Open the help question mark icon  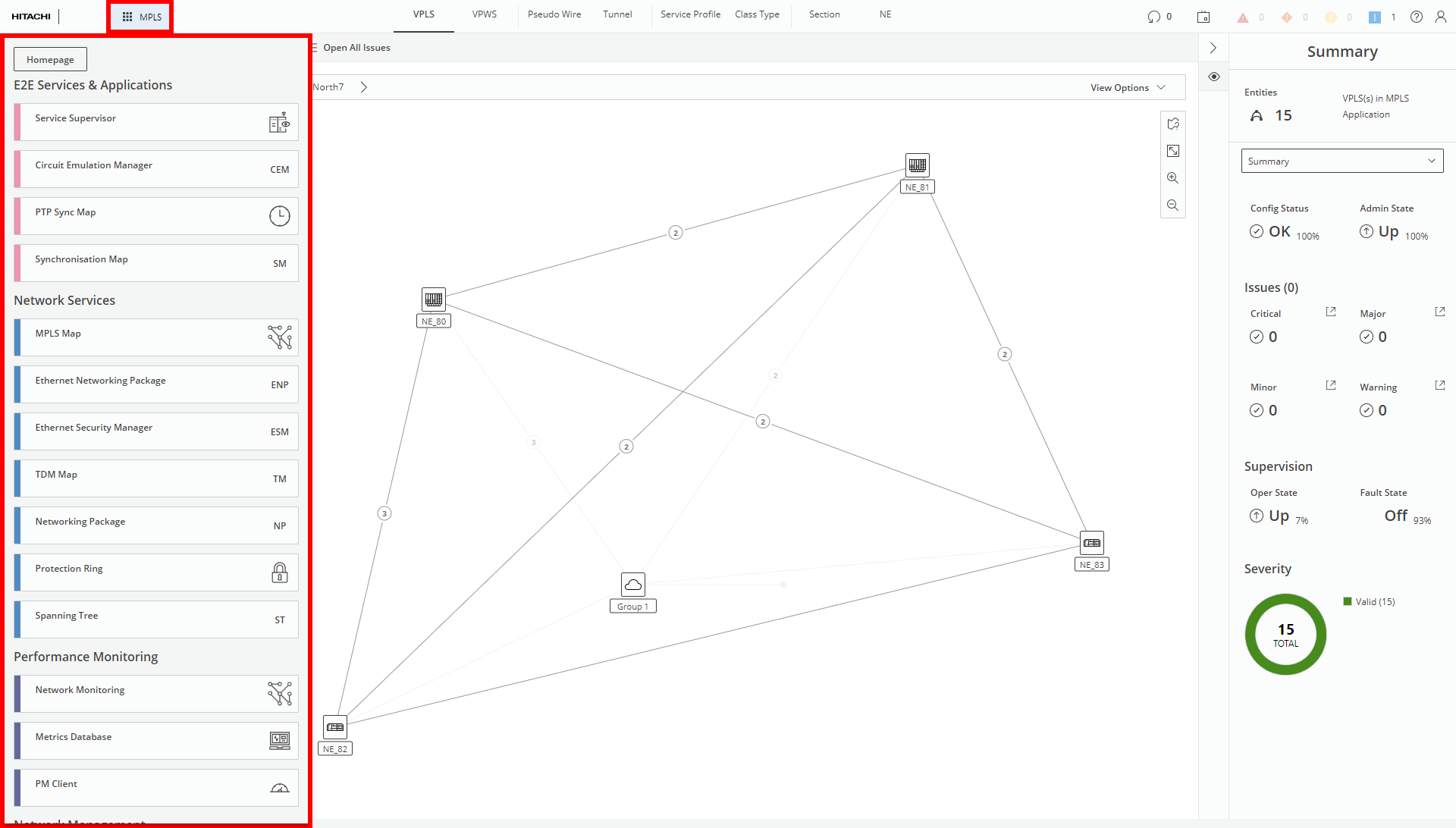coord(1416,17)
